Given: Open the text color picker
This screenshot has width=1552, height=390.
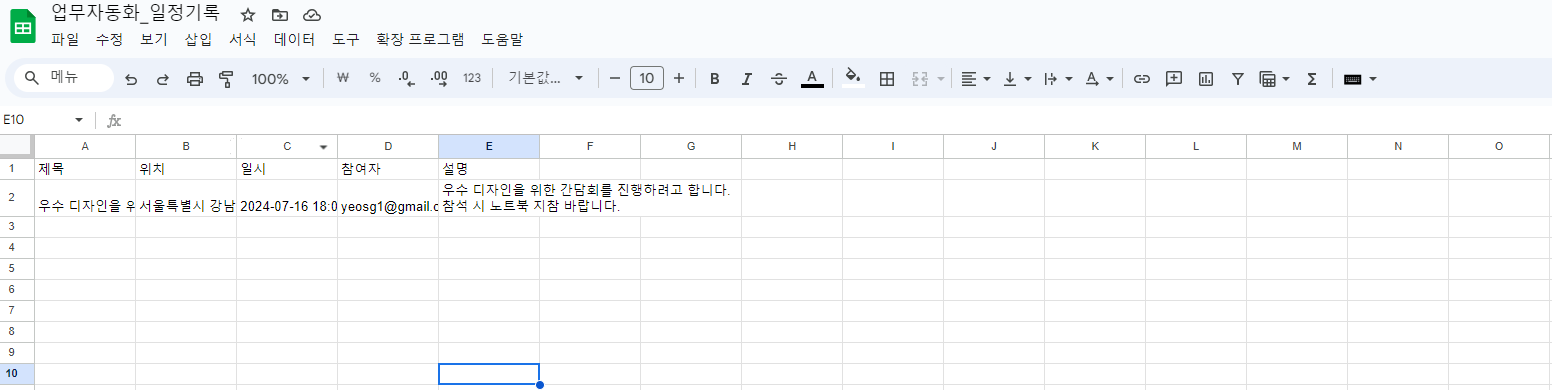Looking at the screenshot, I should coord(812,78).
